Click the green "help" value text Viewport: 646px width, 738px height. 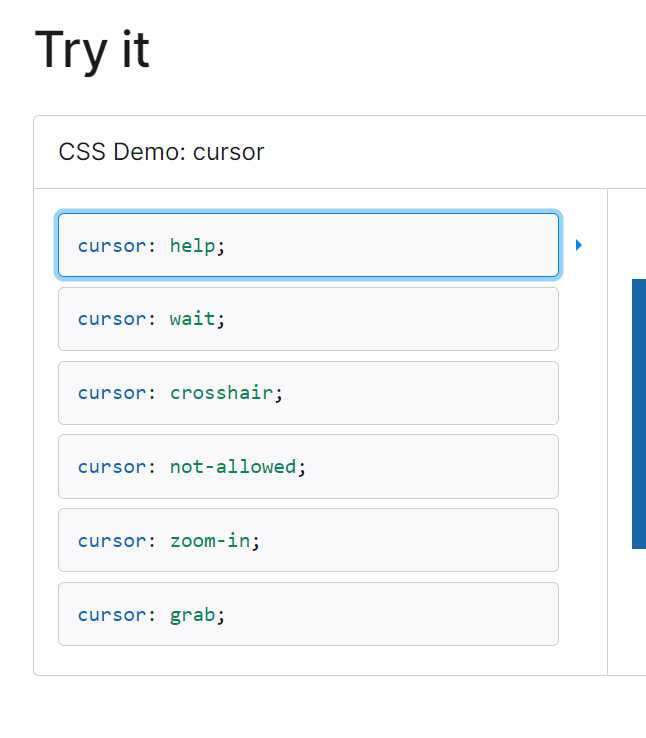(x=192, y=245)
